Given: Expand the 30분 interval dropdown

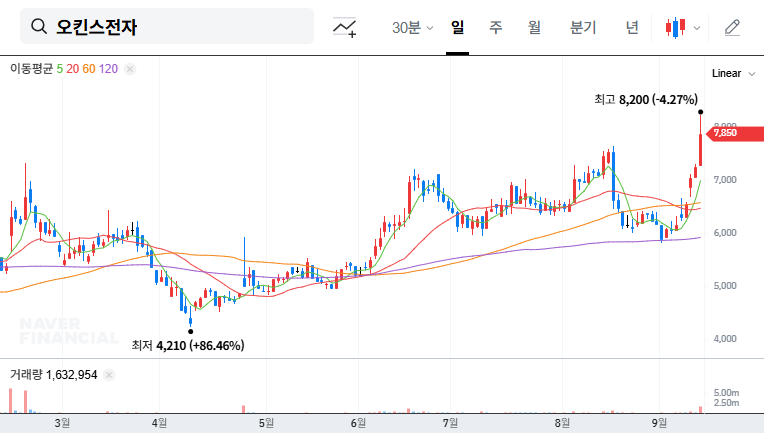Looking at the screenshot, I should point(412,27).
